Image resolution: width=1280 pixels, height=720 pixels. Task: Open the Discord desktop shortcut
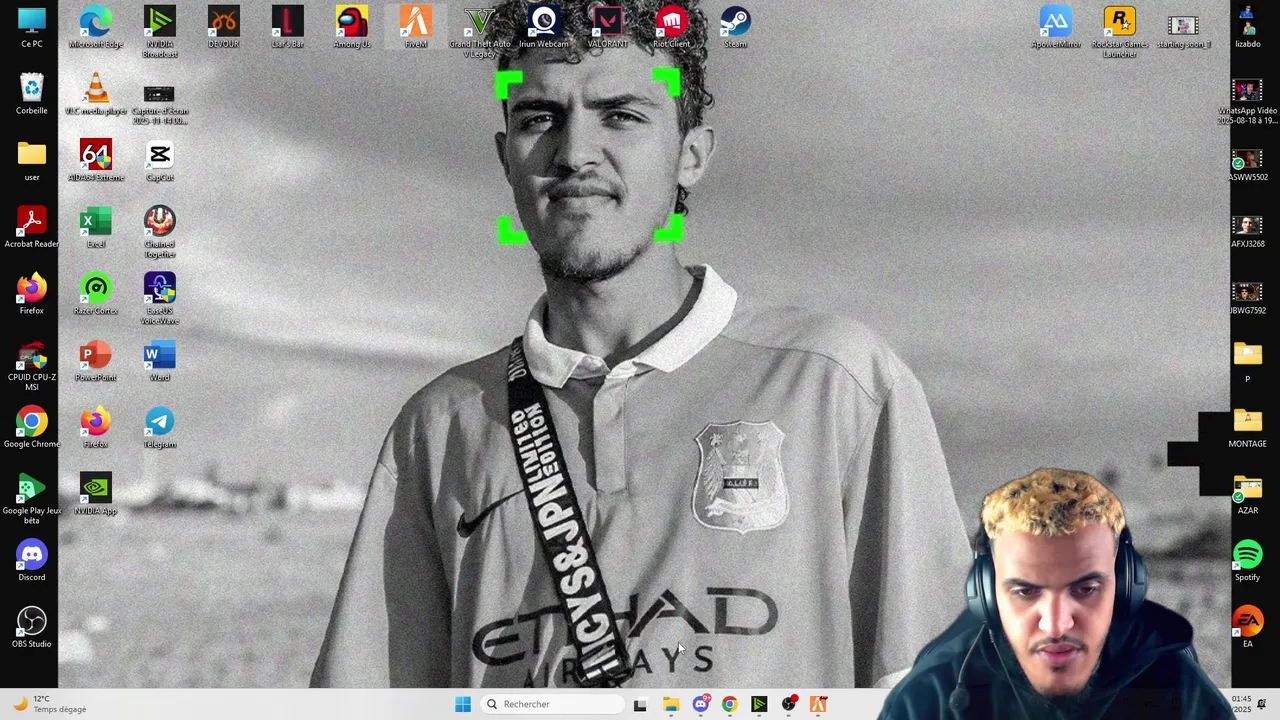31,560
